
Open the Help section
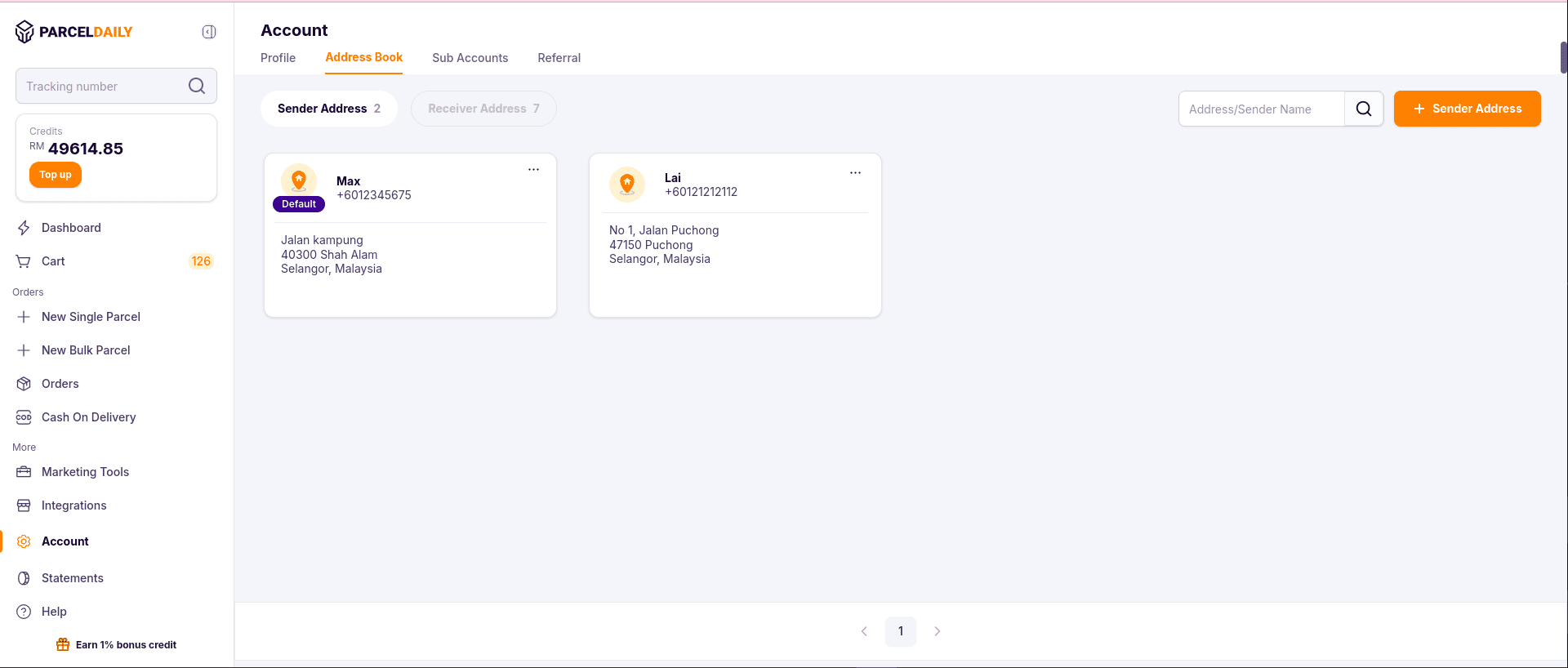54,612
